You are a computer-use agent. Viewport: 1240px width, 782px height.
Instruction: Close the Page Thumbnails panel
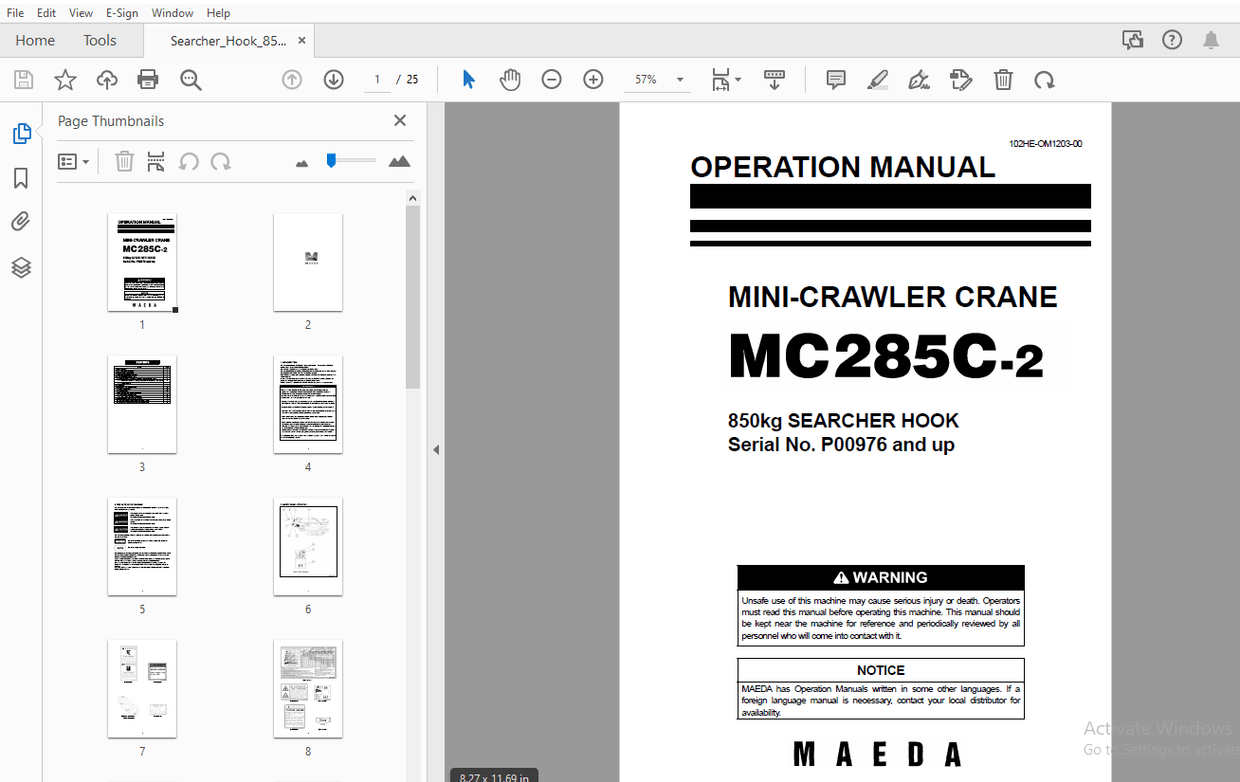[399, 120]
